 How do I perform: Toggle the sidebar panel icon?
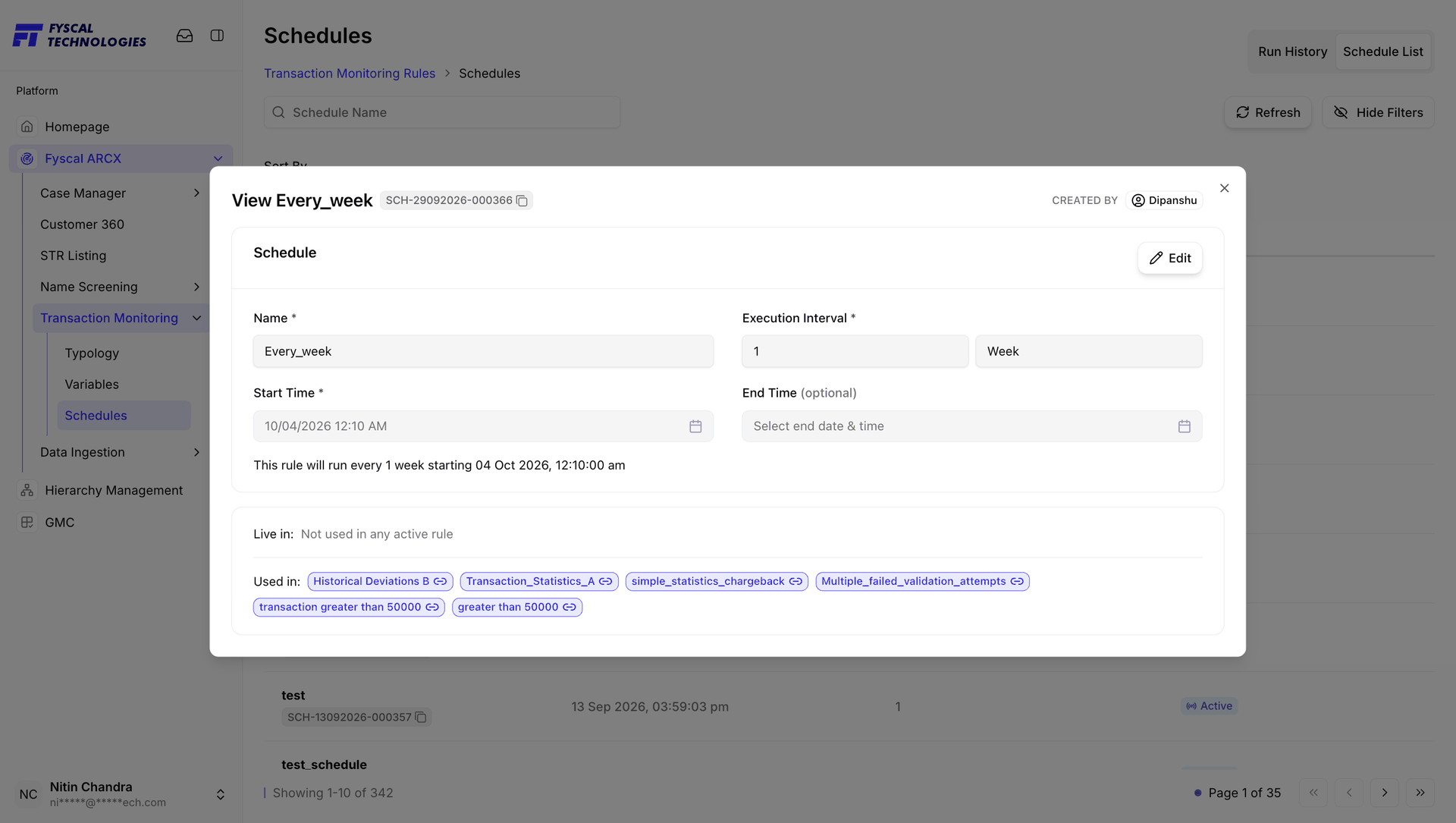click(x=217, y=36)
